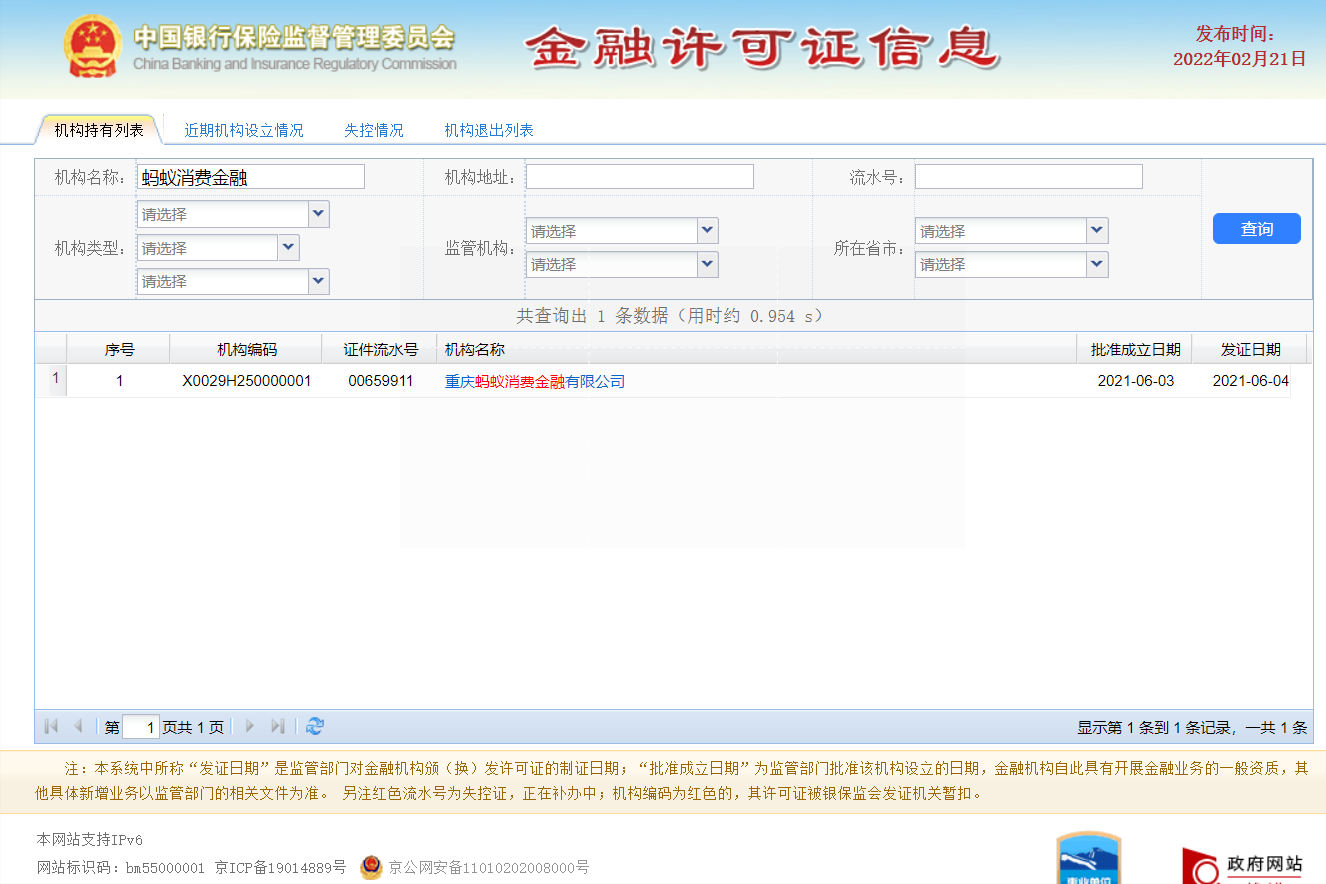
Task: Open first 机构类型 dropdown
Action: pyautogui.click(x=319, y=214)
